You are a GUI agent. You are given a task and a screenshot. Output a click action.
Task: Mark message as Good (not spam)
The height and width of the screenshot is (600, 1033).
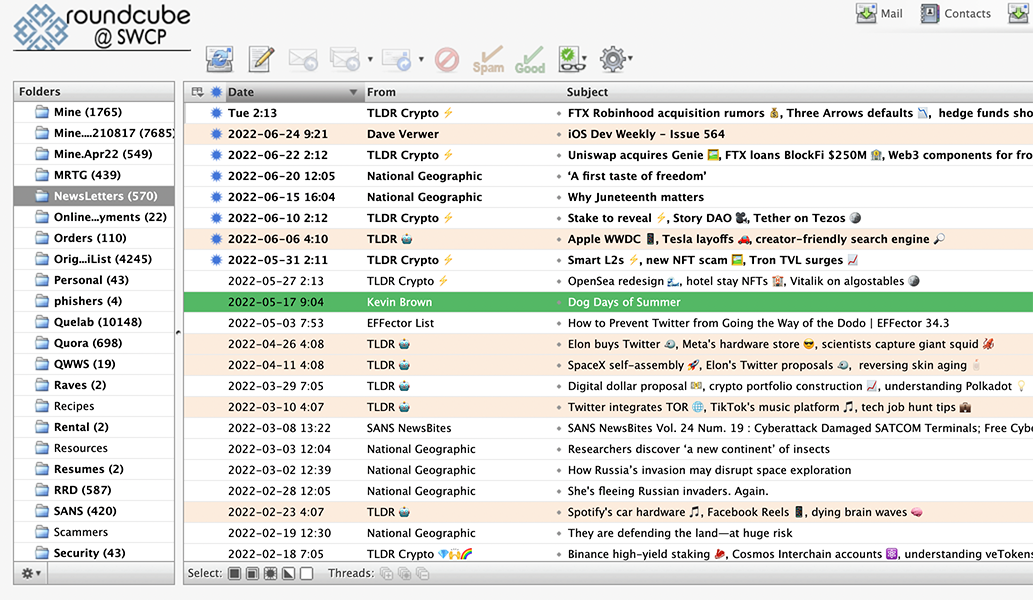(x=530, y=59)
